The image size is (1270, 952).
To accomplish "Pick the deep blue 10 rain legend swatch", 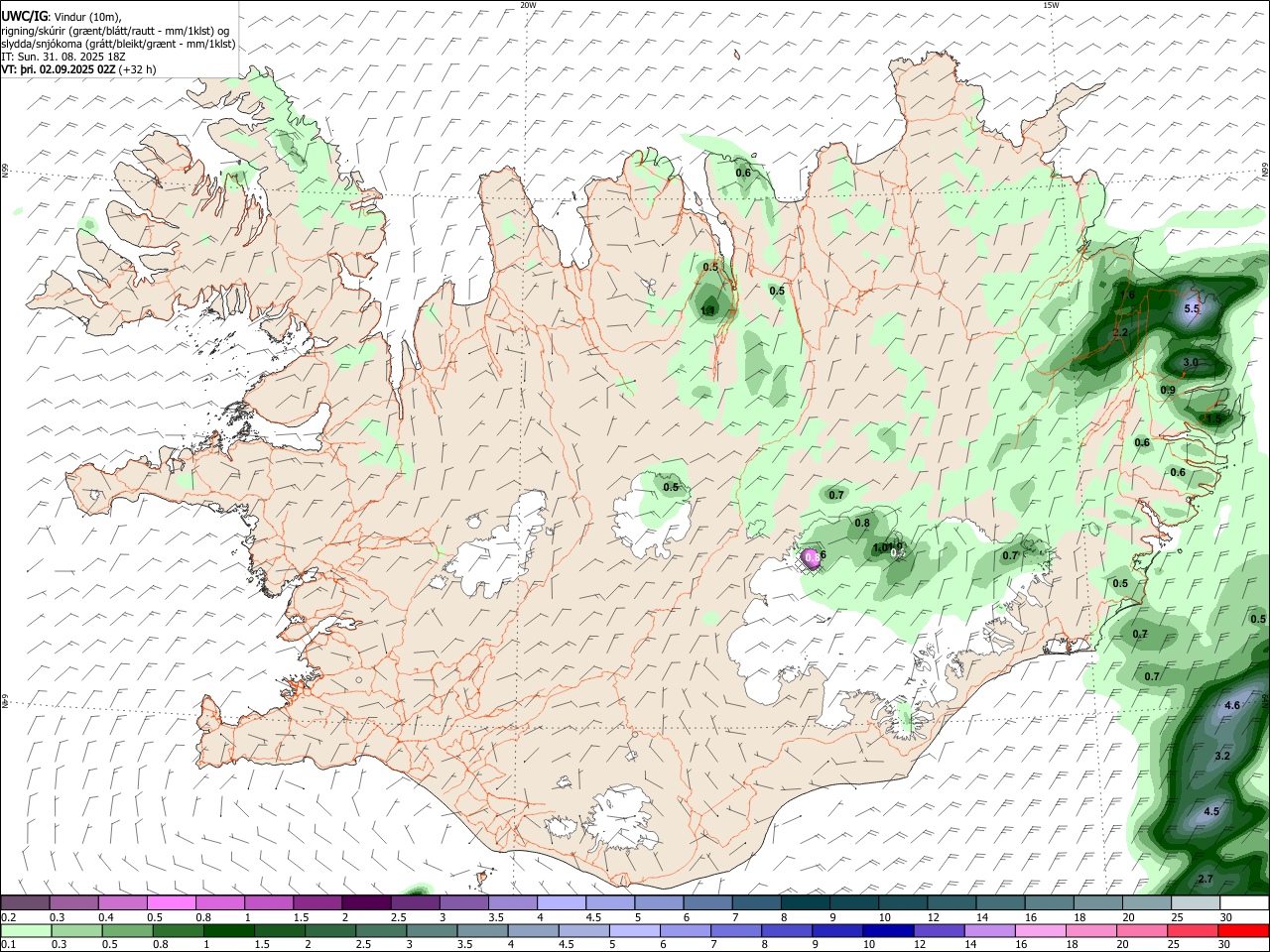I will (889, 930).
